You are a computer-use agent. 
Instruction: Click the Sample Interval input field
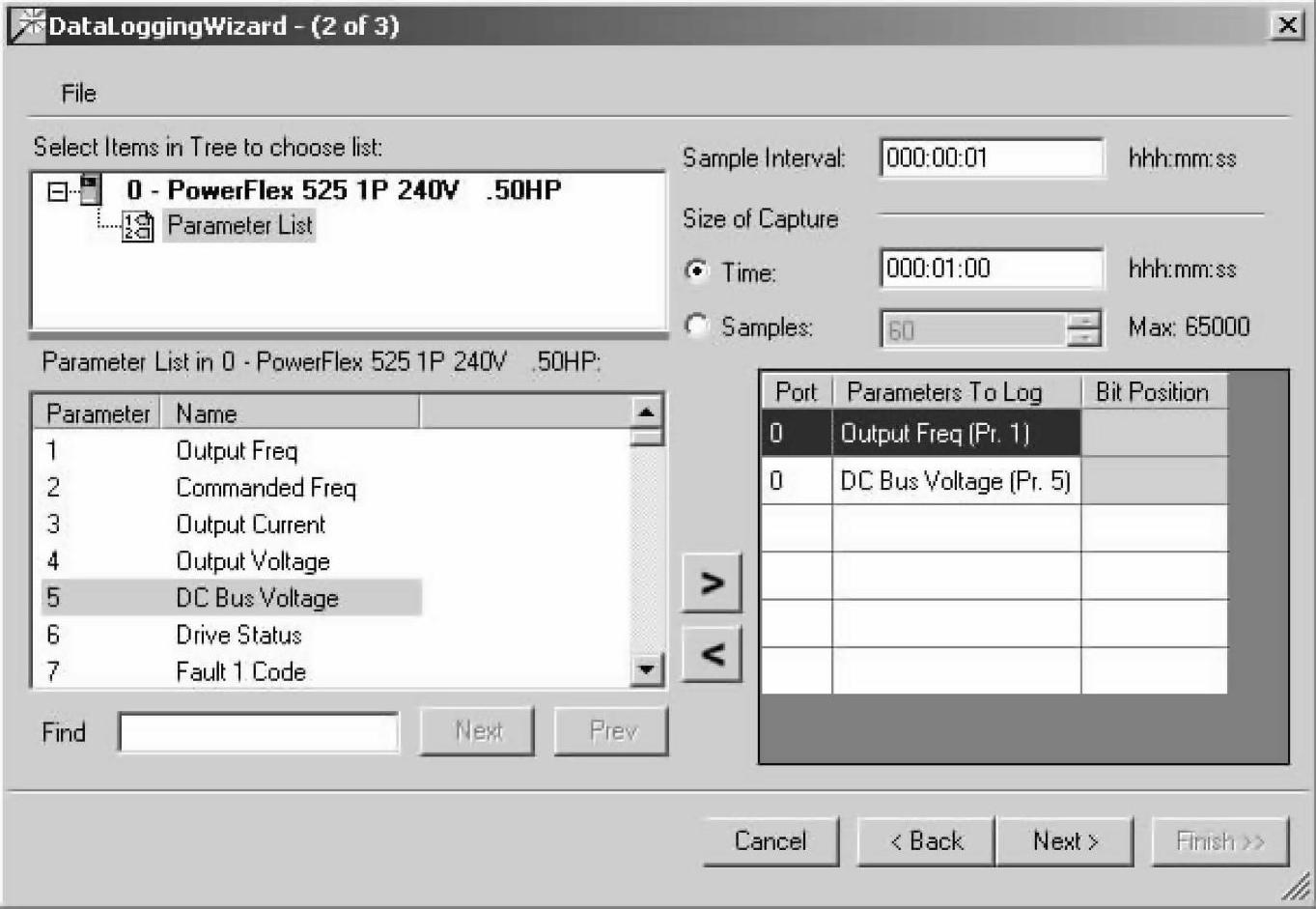tap(992, 157)
